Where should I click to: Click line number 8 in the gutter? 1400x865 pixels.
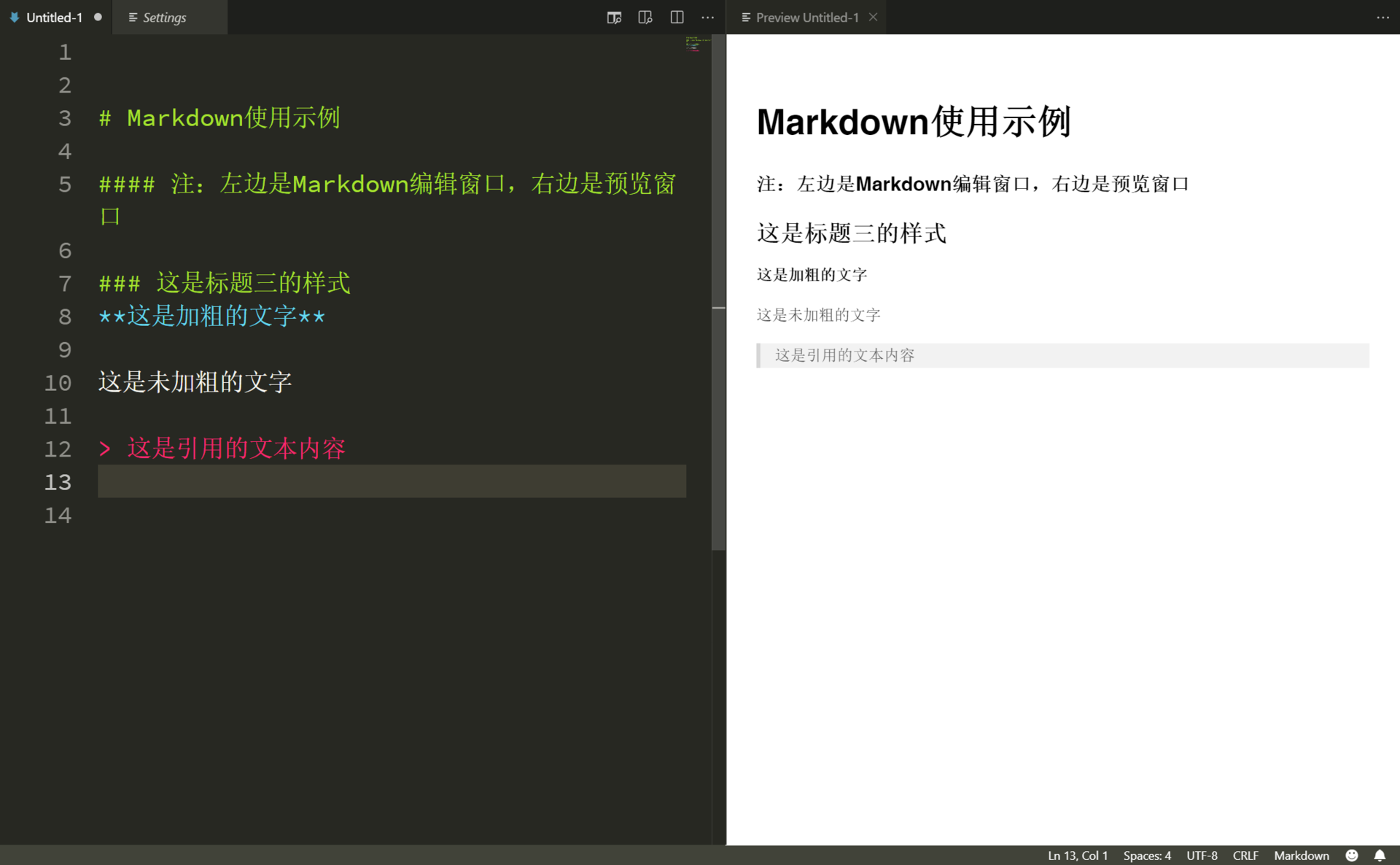tap(65, 317)
